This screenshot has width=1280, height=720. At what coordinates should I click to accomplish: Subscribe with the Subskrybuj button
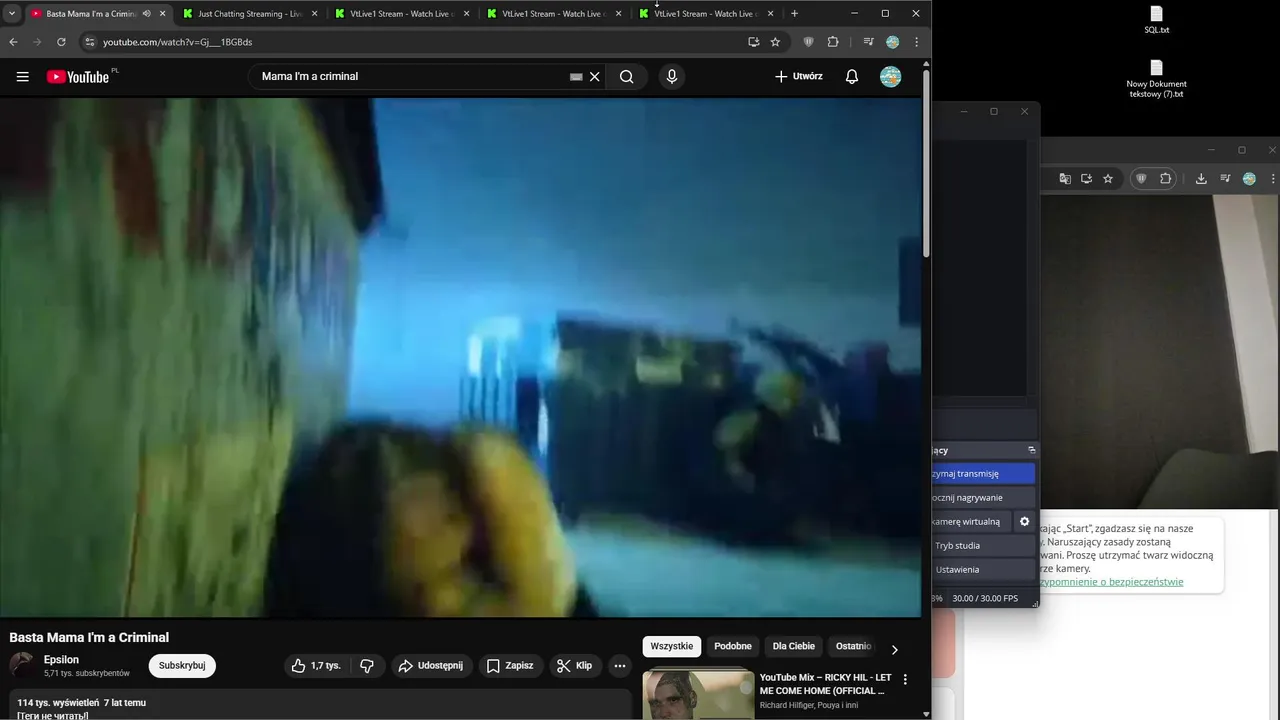[x=182, y=666]
